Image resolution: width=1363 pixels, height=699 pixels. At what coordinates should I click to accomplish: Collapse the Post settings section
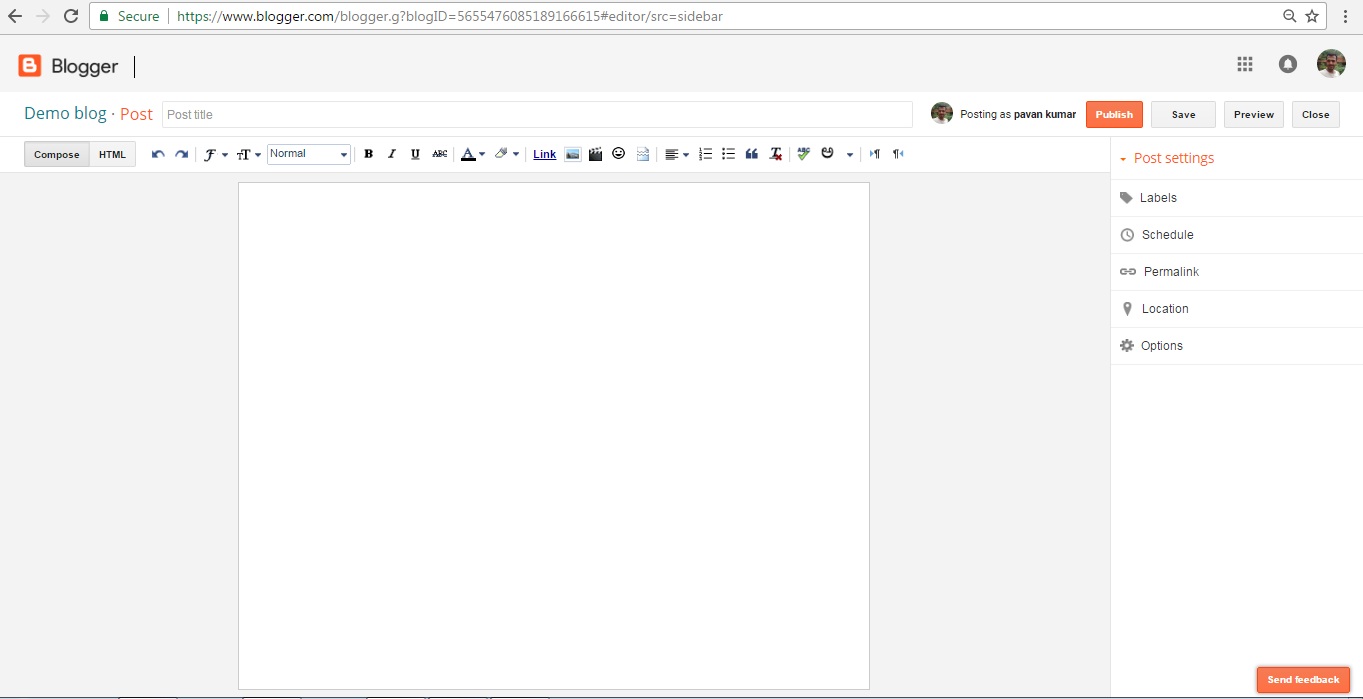(x=1166, y=158)
